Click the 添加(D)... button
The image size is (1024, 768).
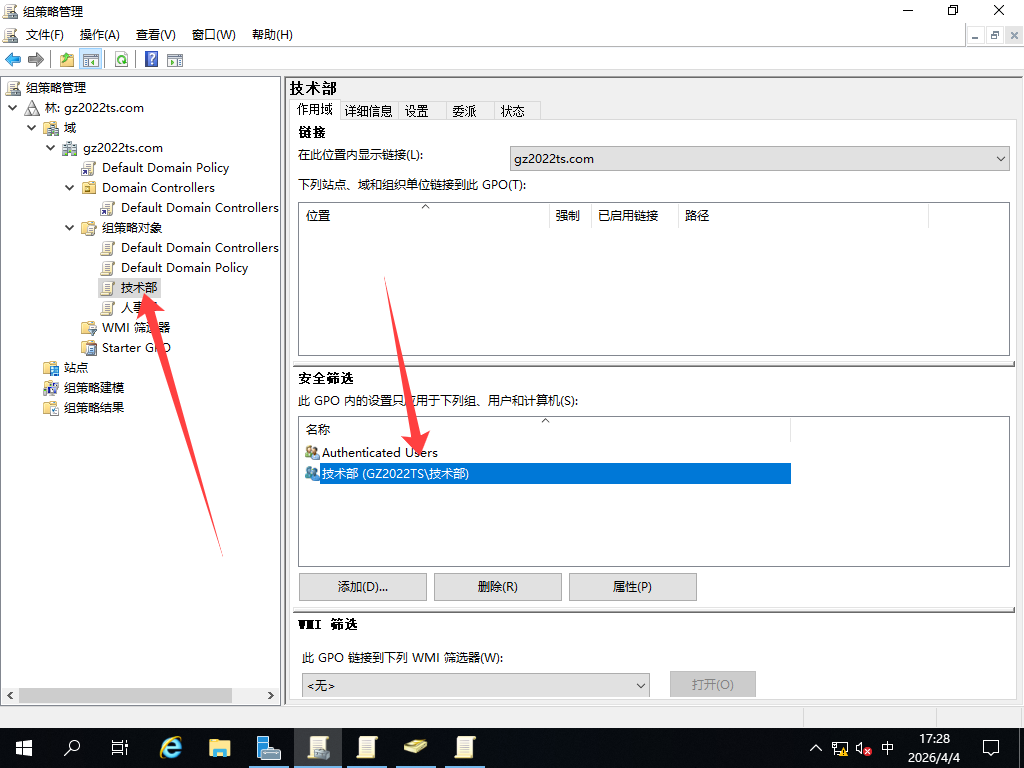tap(362, 587)
